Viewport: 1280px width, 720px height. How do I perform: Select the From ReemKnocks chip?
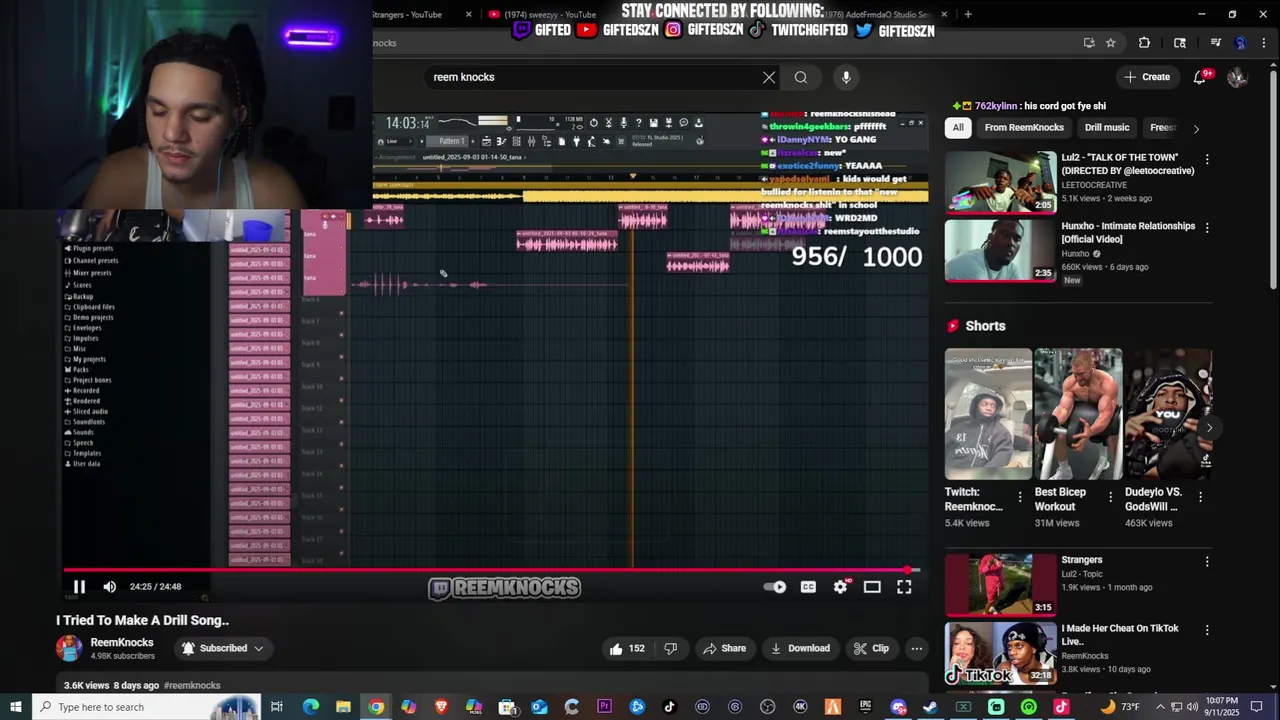1024,128
